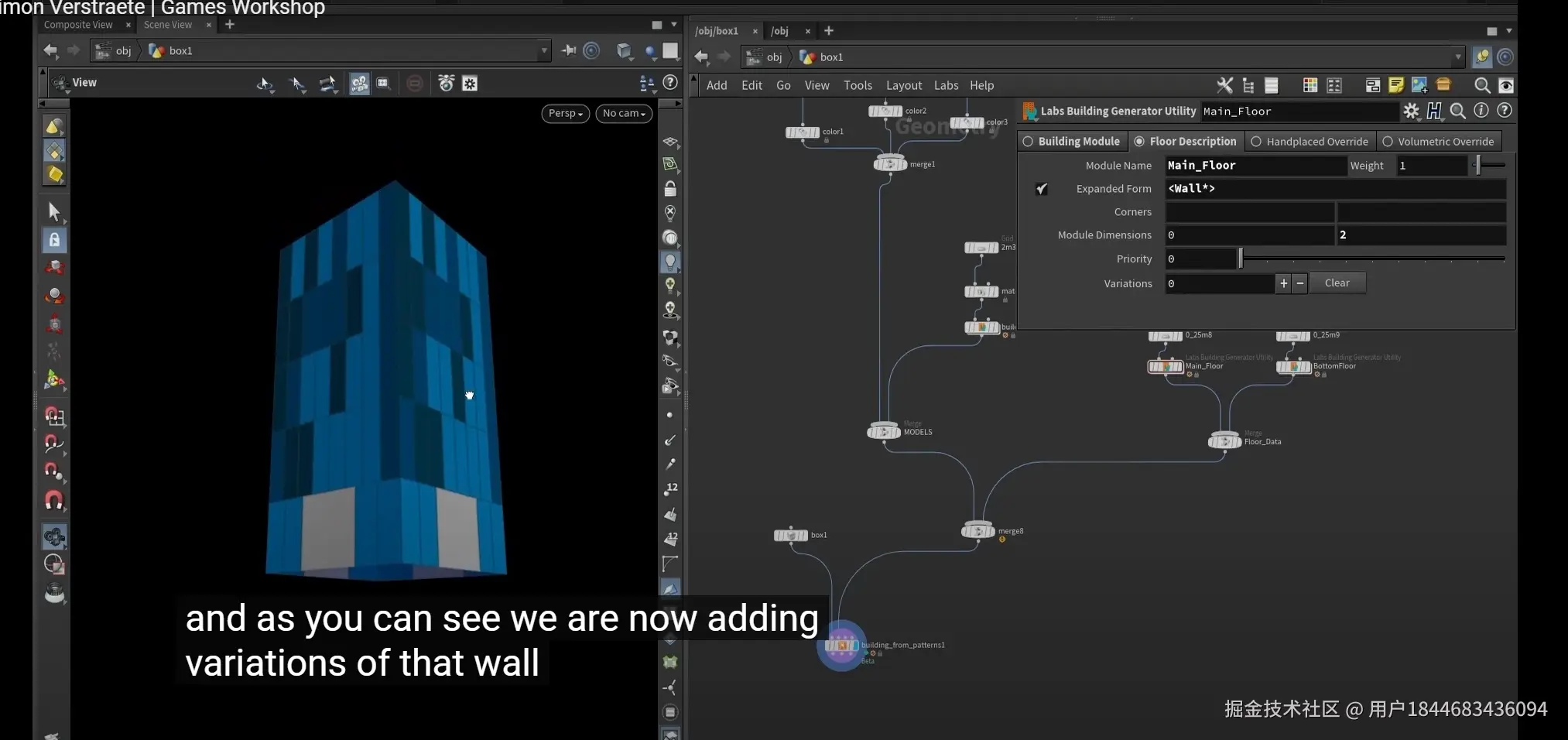Switch to the /obj network tab
The image size is (1568, 740).
click(x=780, y=31)
